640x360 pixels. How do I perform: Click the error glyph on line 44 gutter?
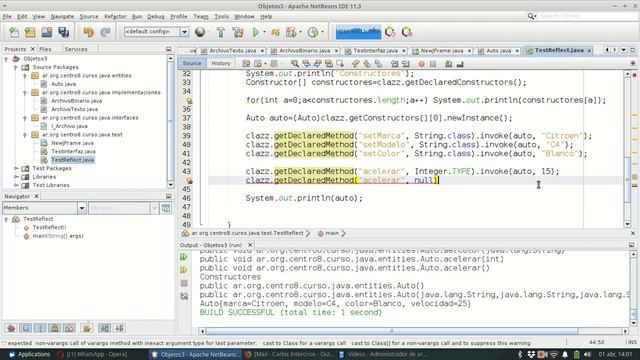coord(189,180)
